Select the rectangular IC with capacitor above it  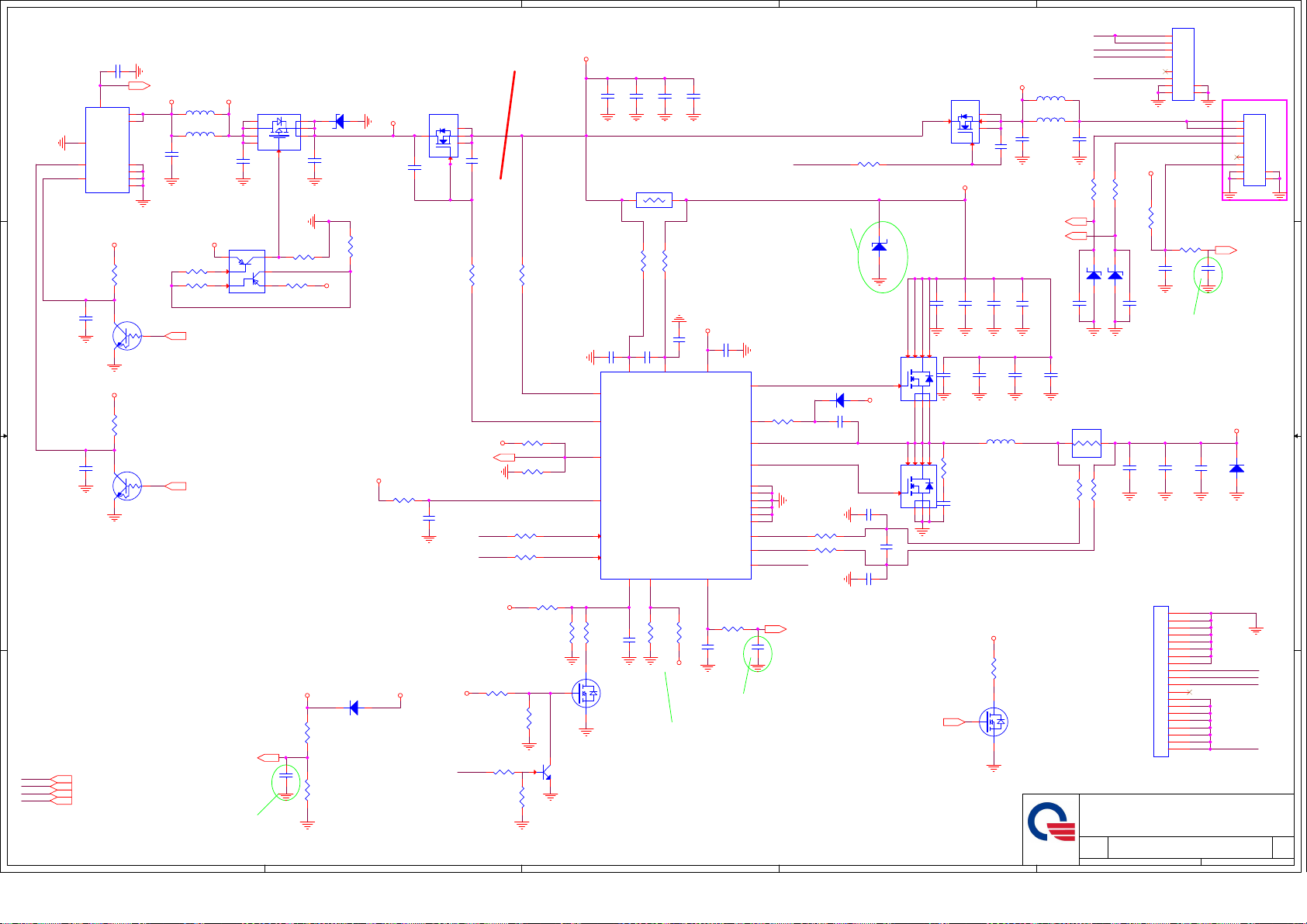pos(107,150)
